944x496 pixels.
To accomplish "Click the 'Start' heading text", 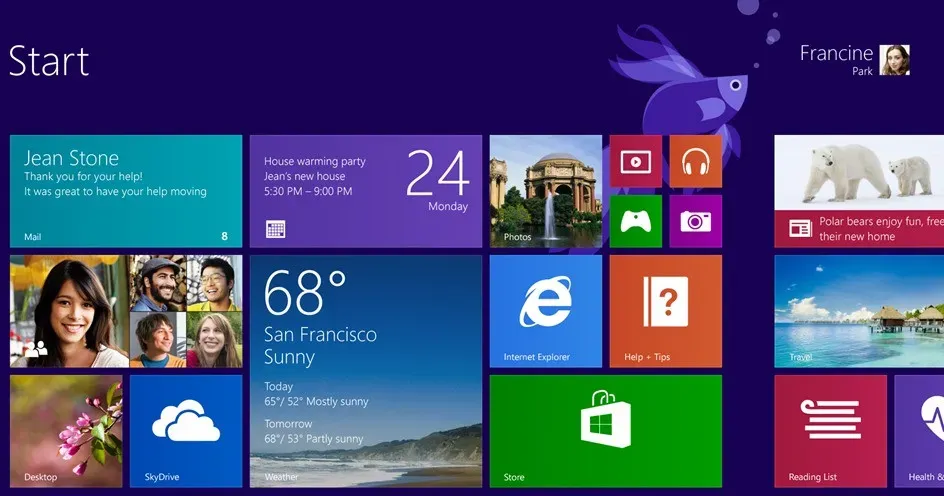I will (x=49, y=61).
